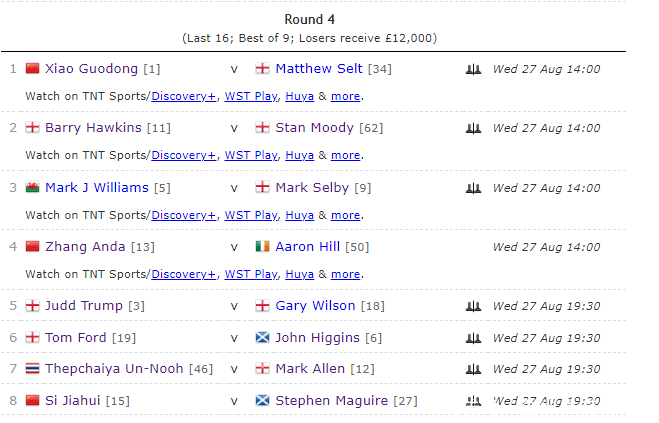This screenshot has width=659, height=423.
Task: Open head-to-head icon for Judd Trump match
Action: pyautogui.click(x=474, y=306)
